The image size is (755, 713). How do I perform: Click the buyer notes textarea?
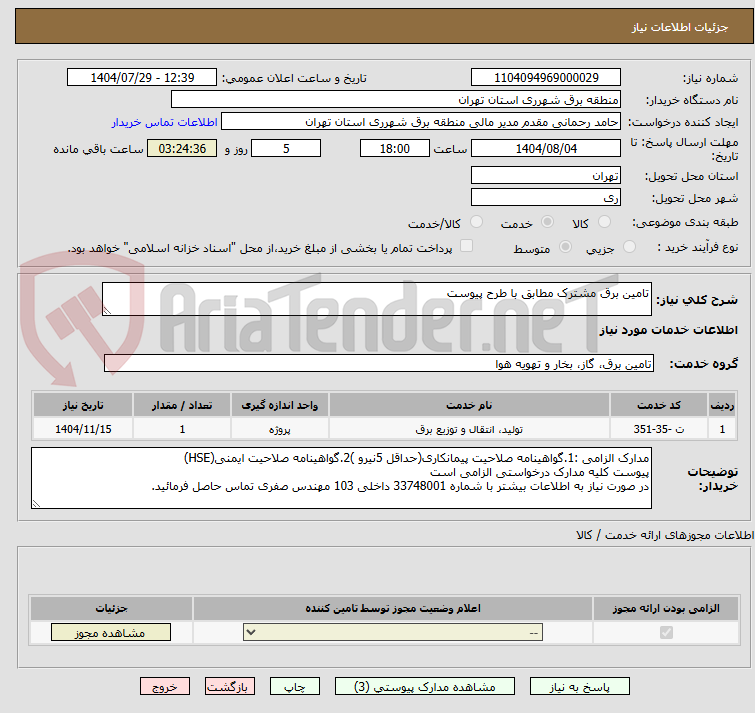[x=341, y=478]
